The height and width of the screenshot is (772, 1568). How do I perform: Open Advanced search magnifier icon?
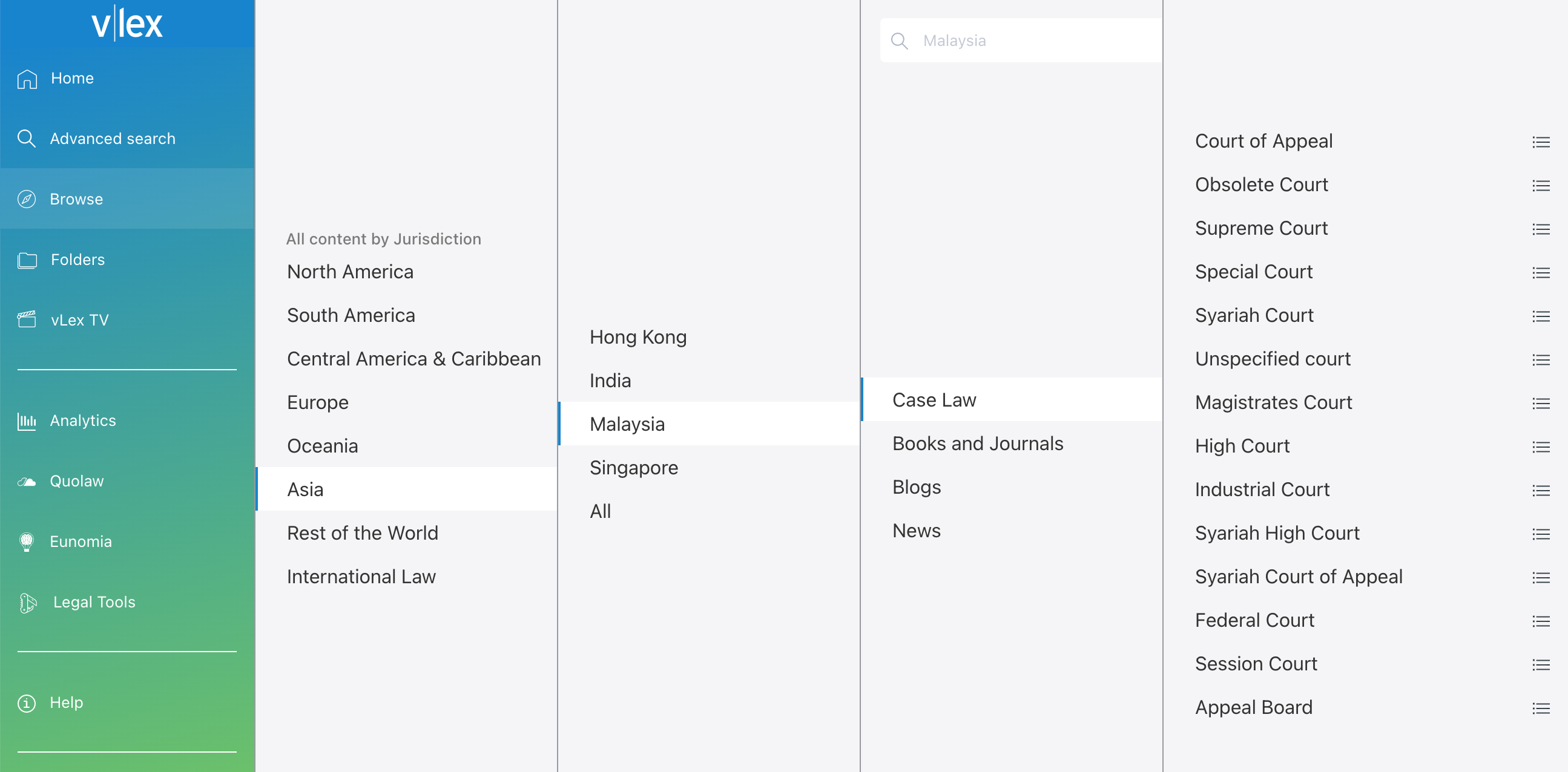click(x=26, y=139)
